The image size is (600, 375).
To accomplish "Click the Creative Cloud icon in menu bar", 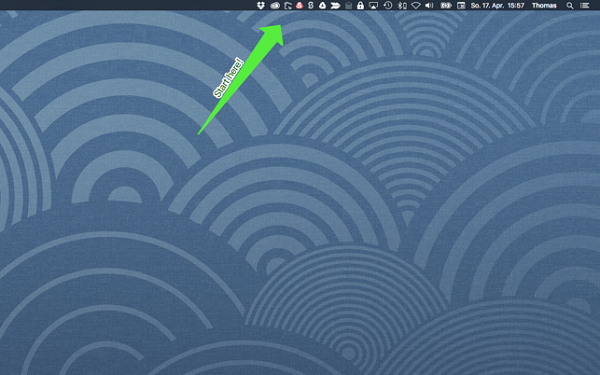I will coord(275,5).
